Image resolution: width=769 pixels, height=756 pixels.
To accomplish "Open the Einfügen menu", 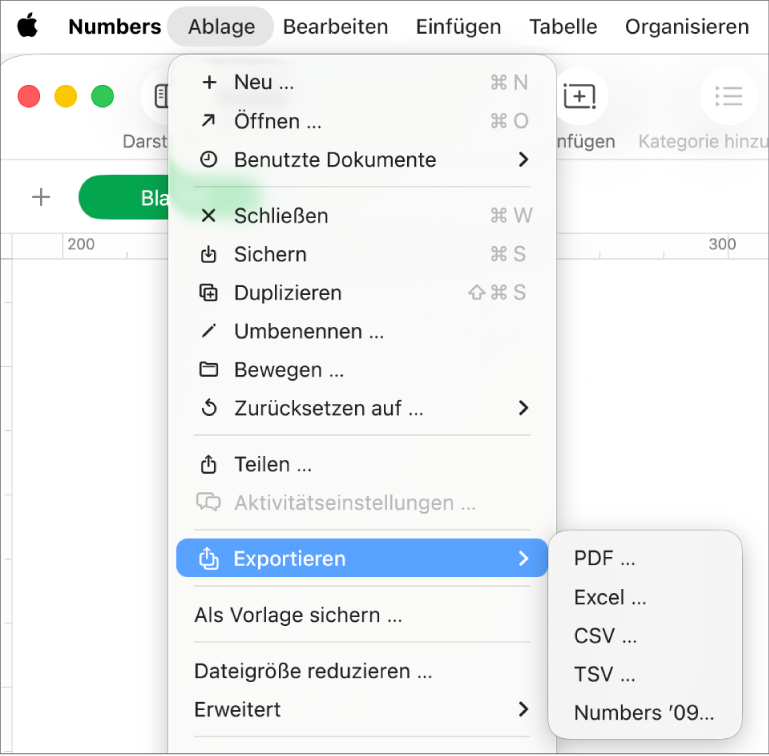I will coord(459,26).
